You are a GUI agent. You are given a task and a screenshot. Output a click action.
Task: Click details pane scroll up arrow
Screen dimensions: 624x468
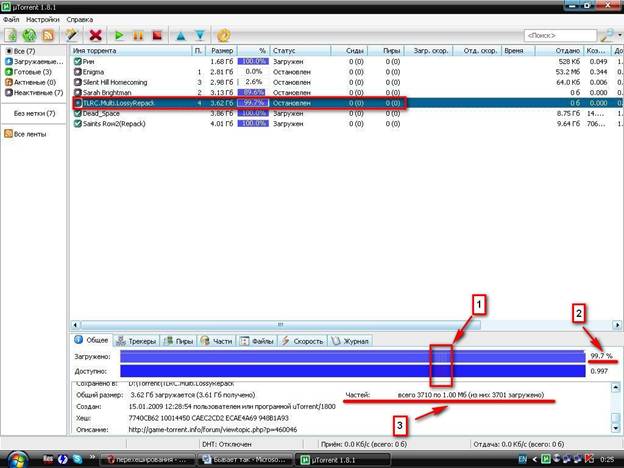pyautogui.click(x=615, y=387)
